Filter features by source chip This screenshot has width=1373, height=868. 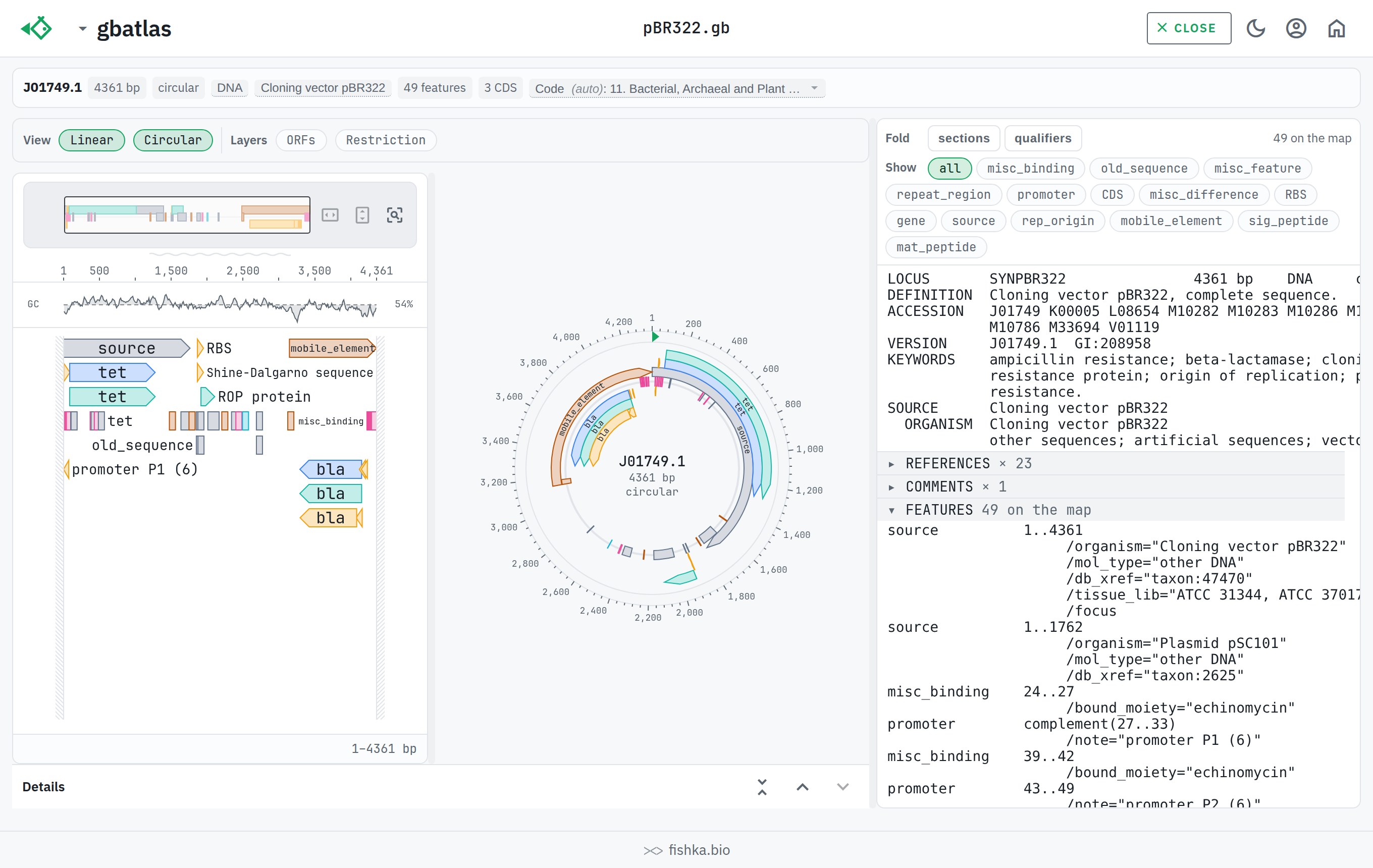[x=973, y=221]
